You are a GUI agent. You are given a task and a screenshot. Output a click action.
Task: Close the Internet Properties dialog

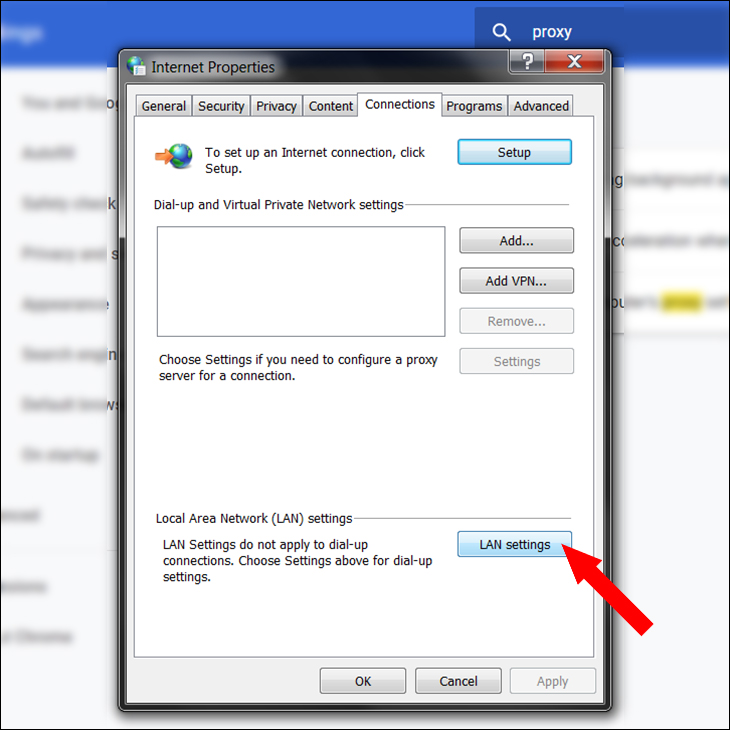575,61
